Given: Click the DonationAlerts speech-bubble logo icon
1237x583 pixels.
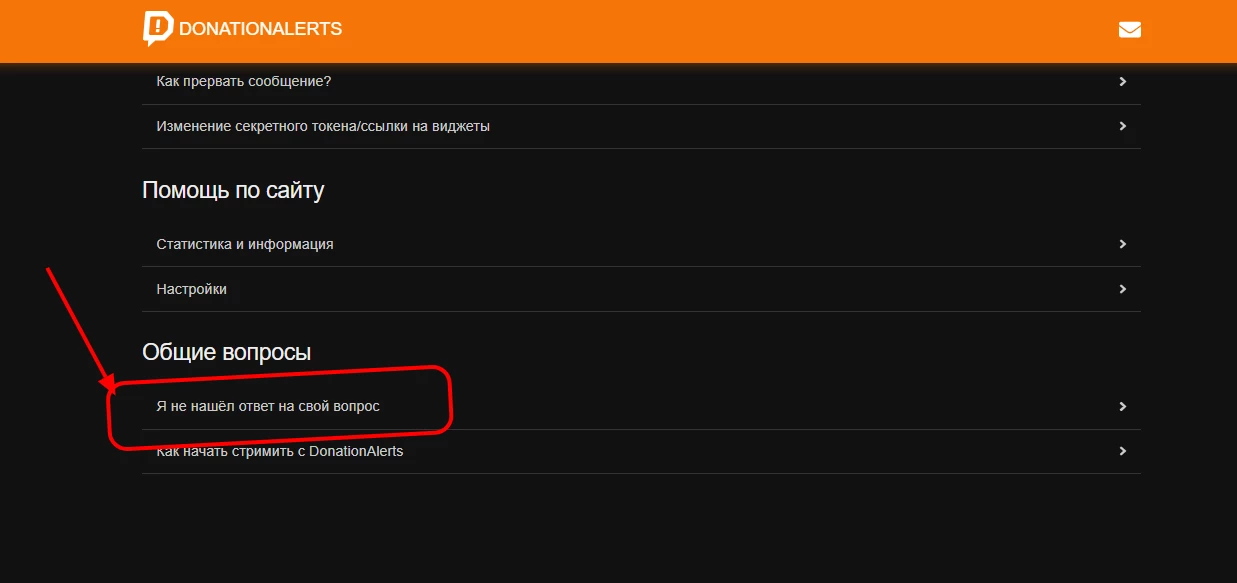Looking at the screenshot, I should click(157, 29).
